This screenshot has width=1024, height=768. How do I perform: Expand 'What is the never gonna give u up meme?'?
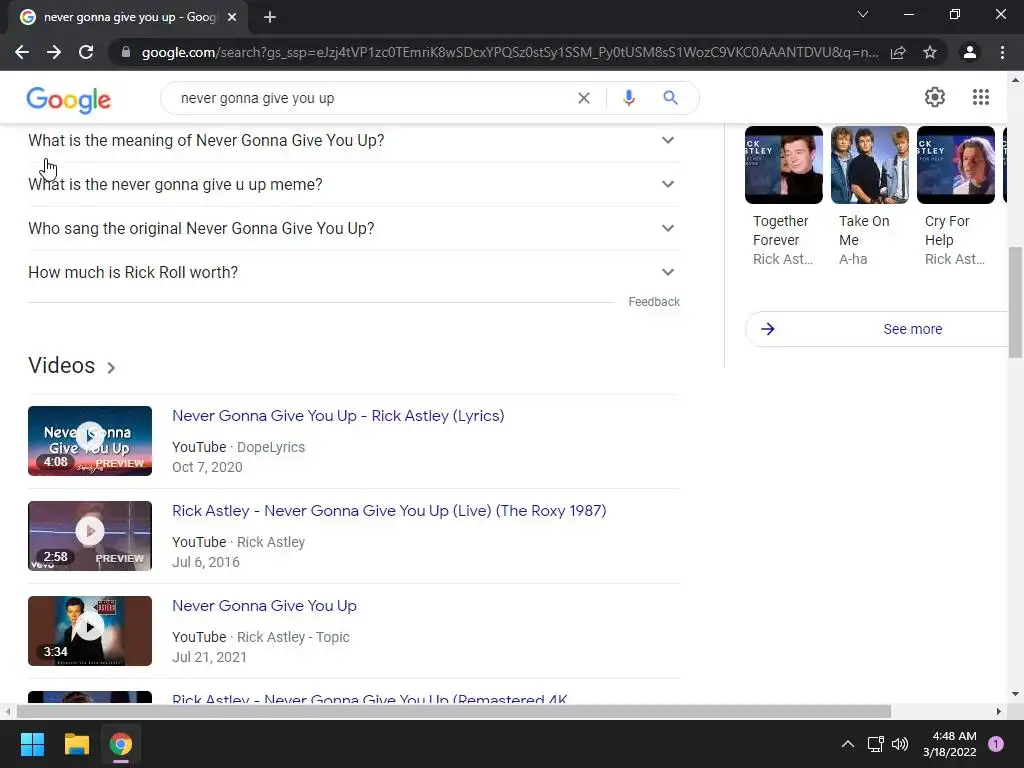(x=354, y=184)
